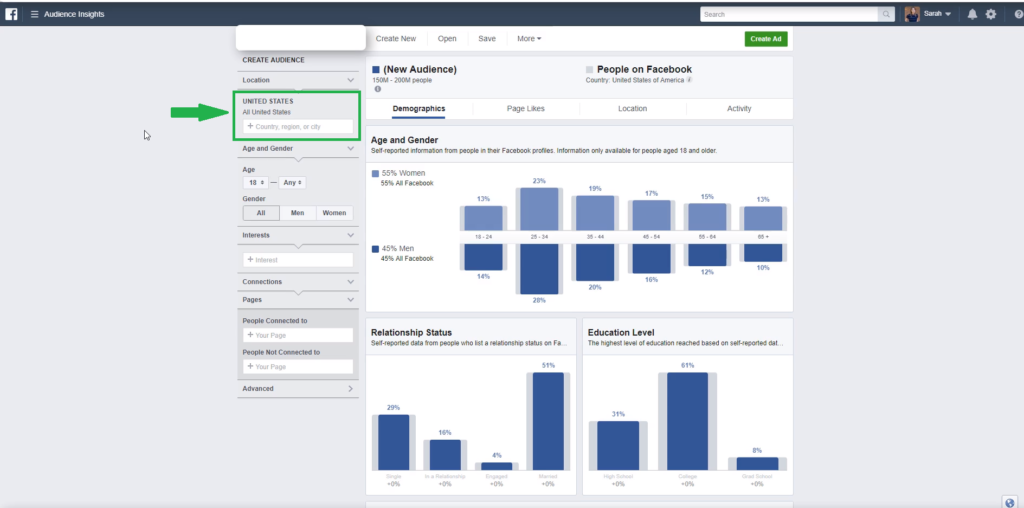Image resolution: width=1024 pixels, height=508 pixels.
Task: Click Create New
Action: click(x=396, y=39)
